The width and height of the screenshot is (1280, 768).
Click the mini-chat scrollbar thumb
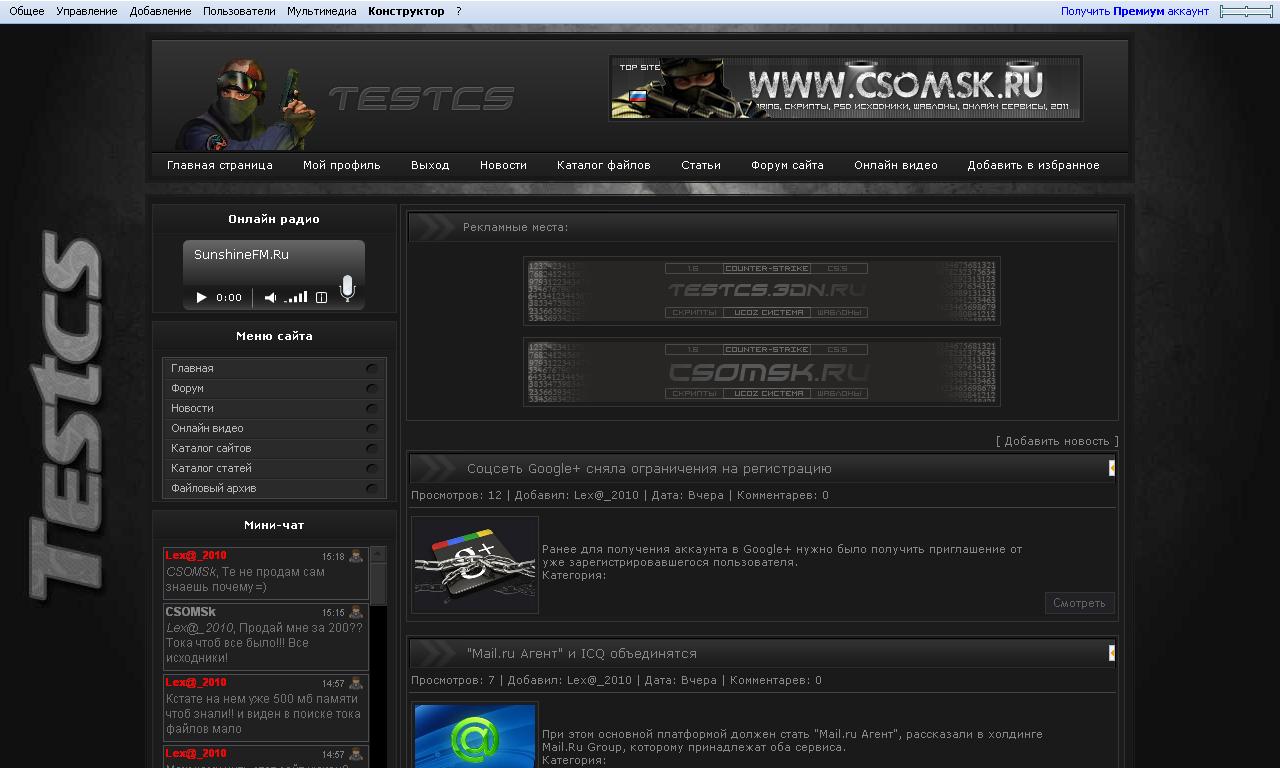(378, 583)
